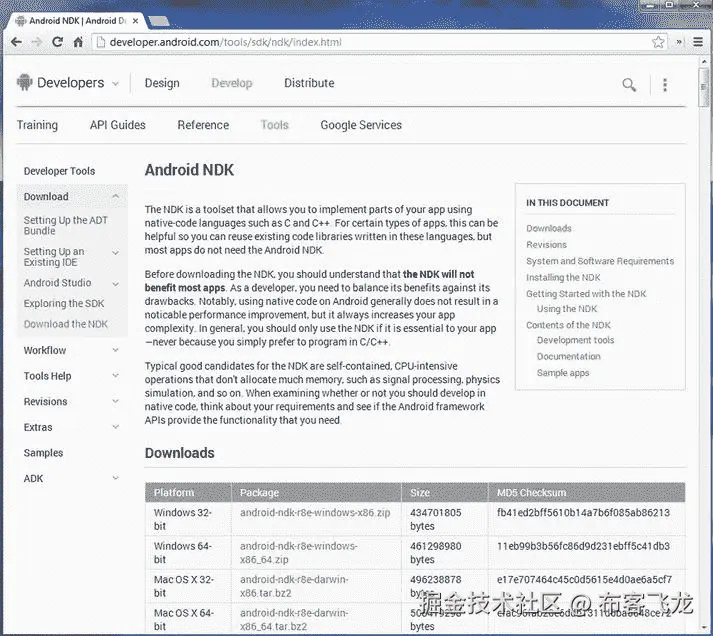The image size is (713, 636).
Task: Click the page vertical scrollbar thumb
Action: coord(703,87)
